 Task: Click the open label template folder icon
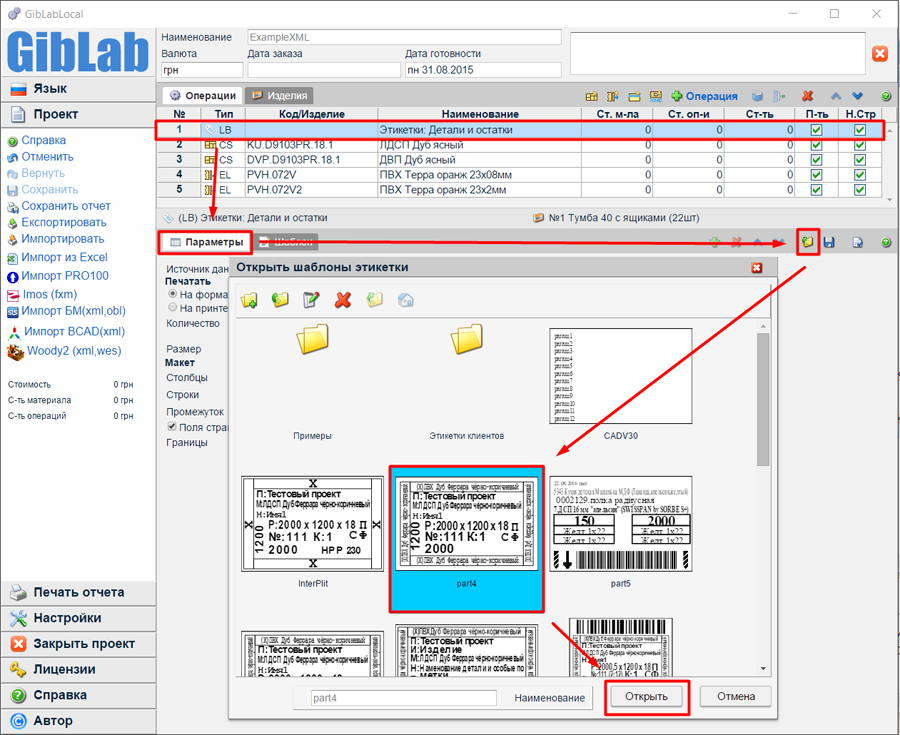pos(807,242)
